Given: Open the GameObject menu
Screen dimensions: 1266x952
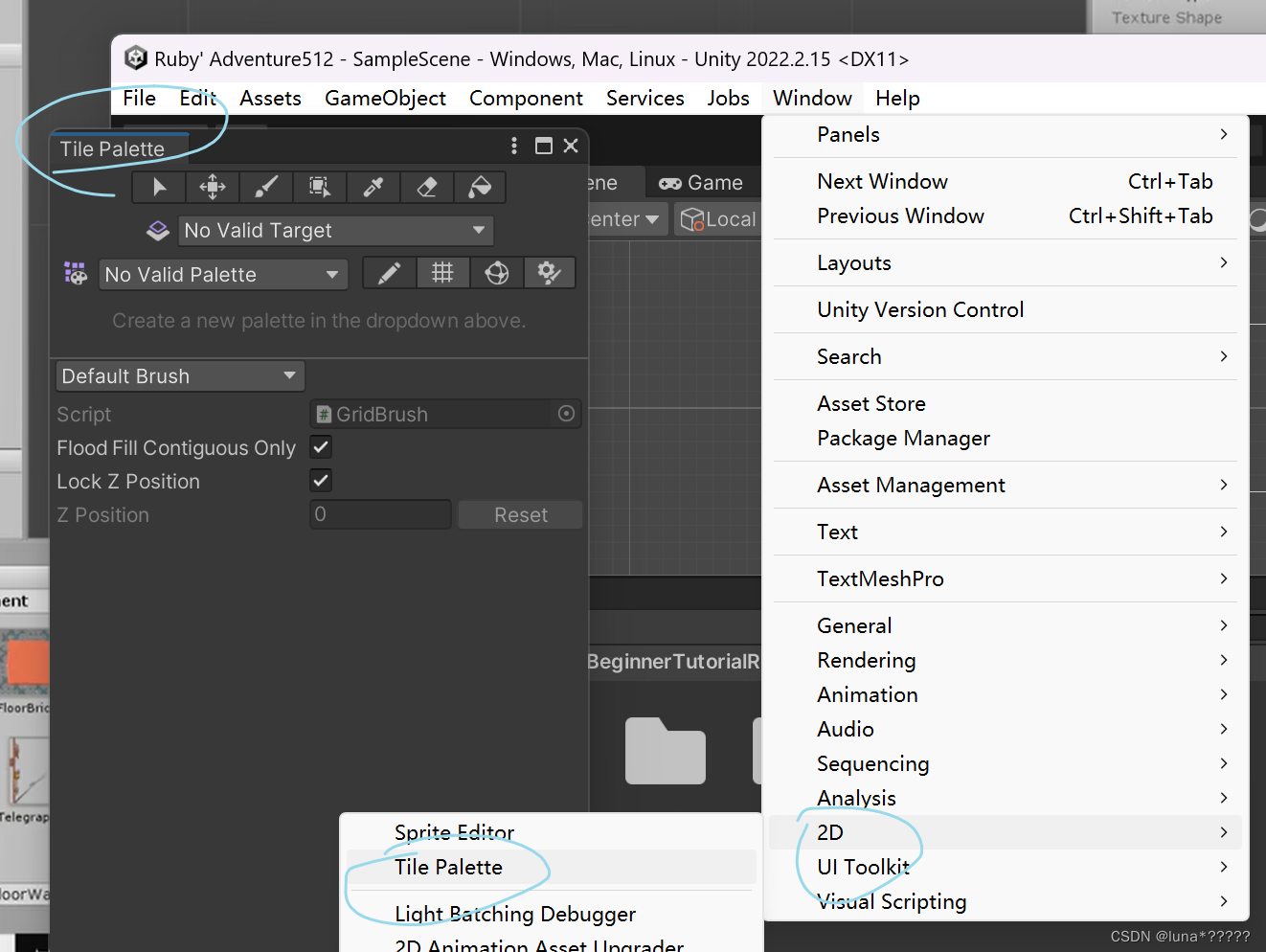Looking at the screenshot, I should coord(385,98).
